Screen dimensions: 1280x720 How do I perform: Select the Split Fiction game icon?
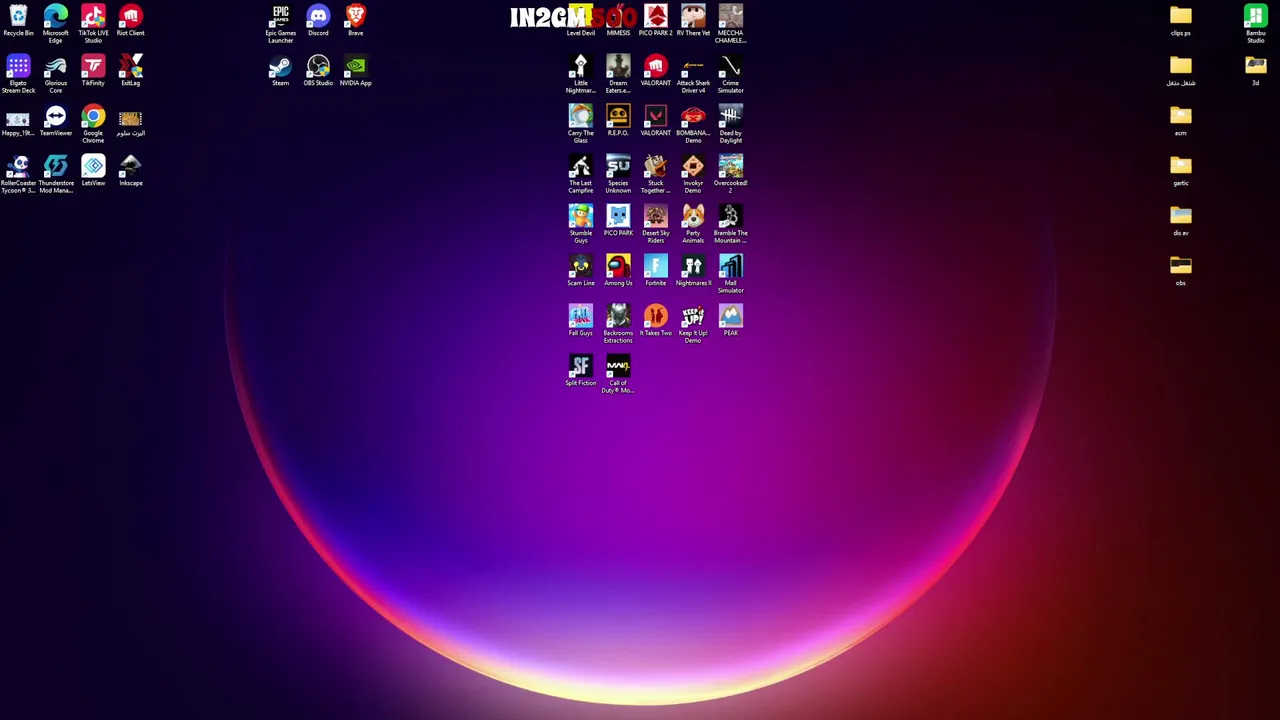581,366
